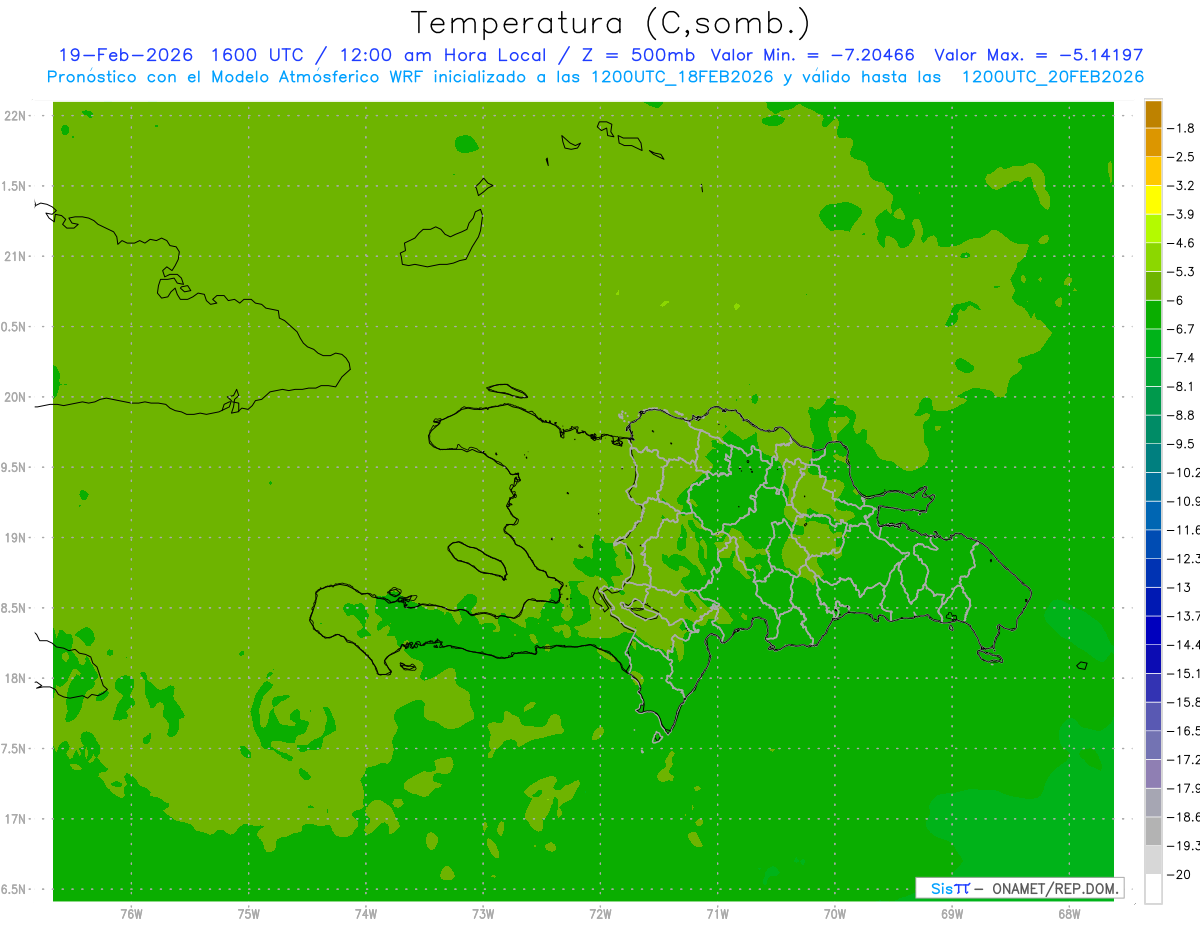Select the date text "19-Feb-2026"

coord(125,55)
